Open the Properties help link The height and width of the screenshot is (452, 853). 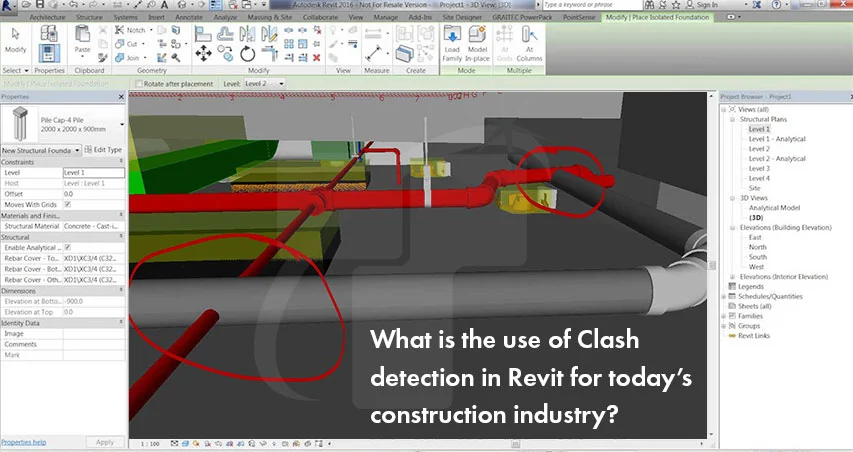[23, 442]
